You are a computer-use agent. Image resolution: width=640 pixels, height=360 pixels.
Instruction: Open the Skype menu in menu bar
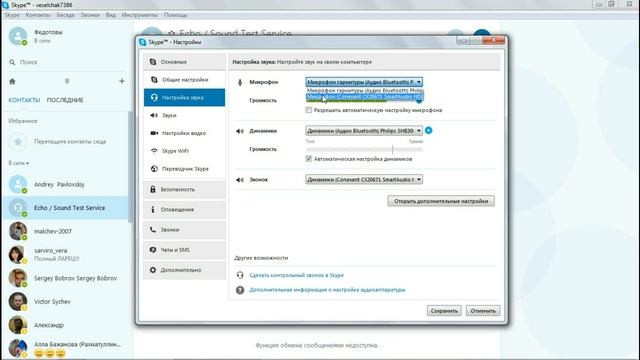click(x=12, y=15)
